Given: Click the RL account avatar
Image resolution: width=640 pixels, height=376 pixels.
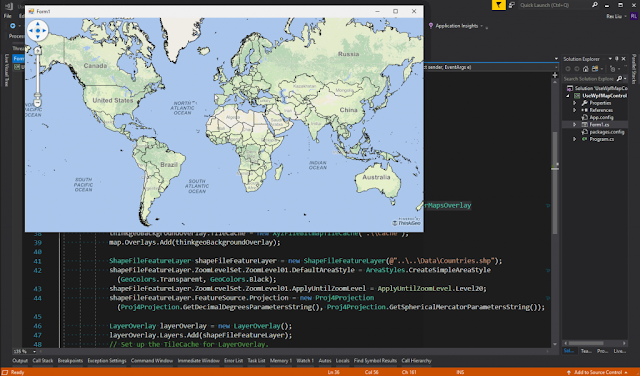Looking at the screenshot, I should [x=633, y=16].
